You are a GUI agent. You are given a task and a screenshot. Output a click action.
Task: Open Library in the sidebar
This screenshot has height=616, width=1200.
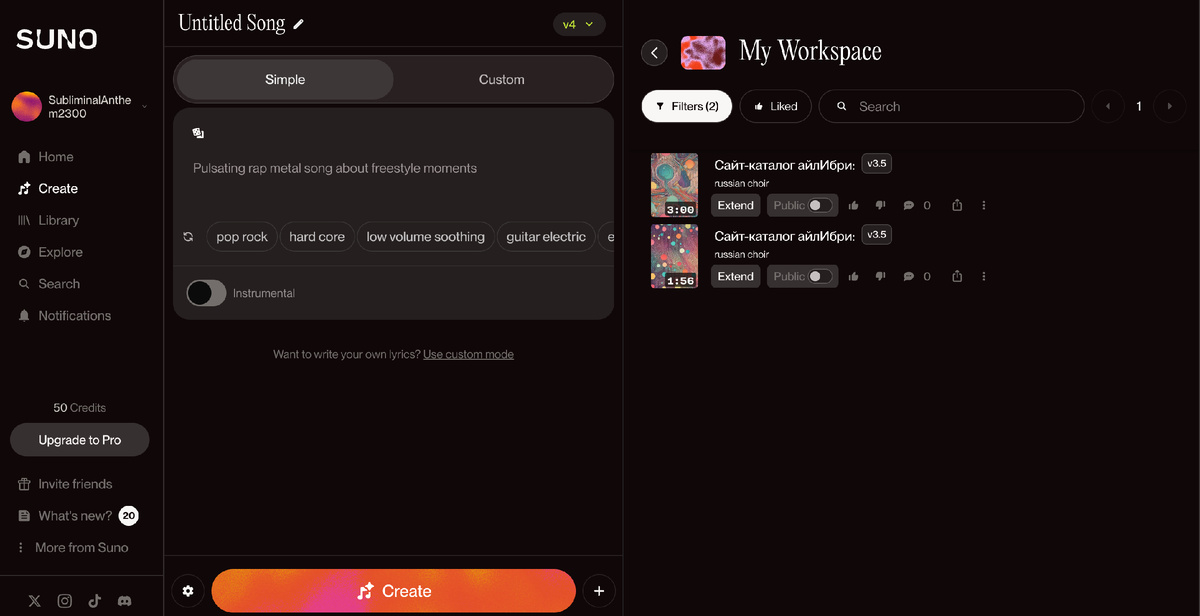[49, 221]
